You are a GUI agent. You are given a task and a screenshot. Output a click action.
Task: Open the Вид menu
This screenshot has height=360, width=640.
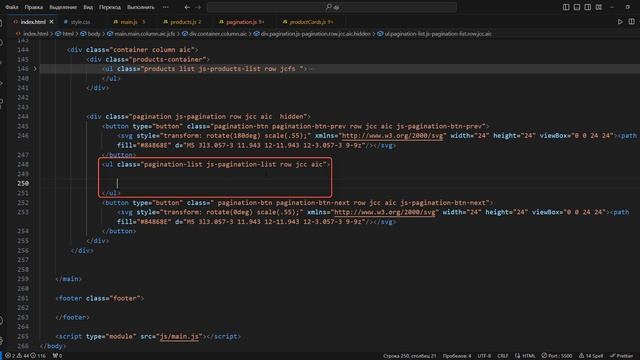click(x=88, y=7)
